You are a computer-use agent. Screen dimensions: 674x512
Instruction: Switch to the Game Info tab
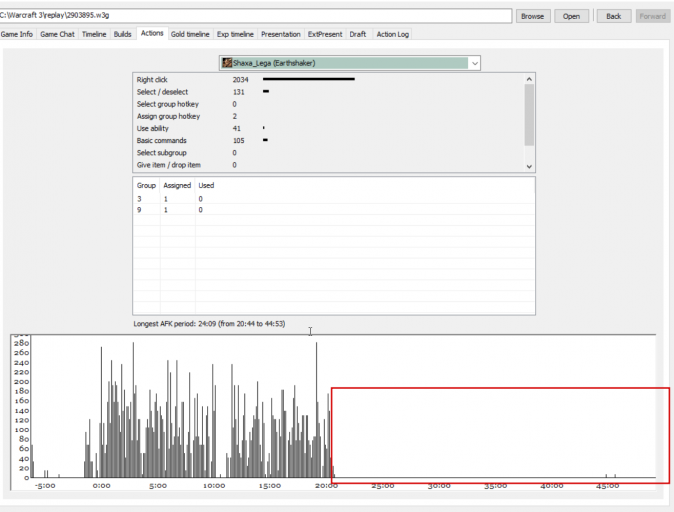(x=17, y=34)
